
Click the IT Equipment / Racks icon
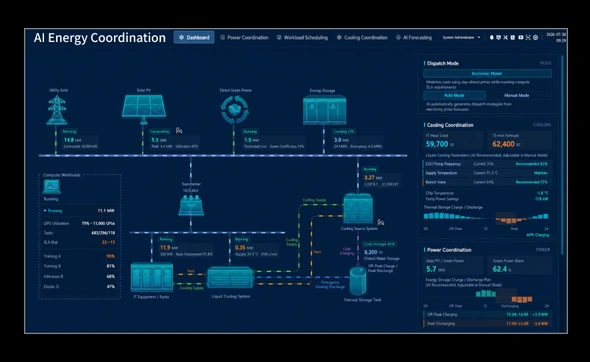152,277
